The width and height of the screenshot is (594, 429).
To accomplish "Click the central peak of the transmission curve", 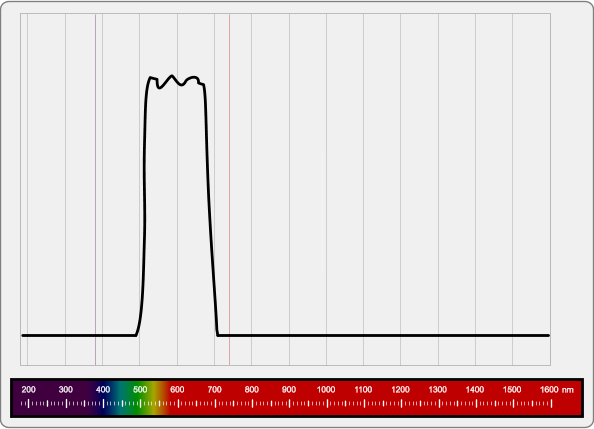I will click(x=172, y=76).
